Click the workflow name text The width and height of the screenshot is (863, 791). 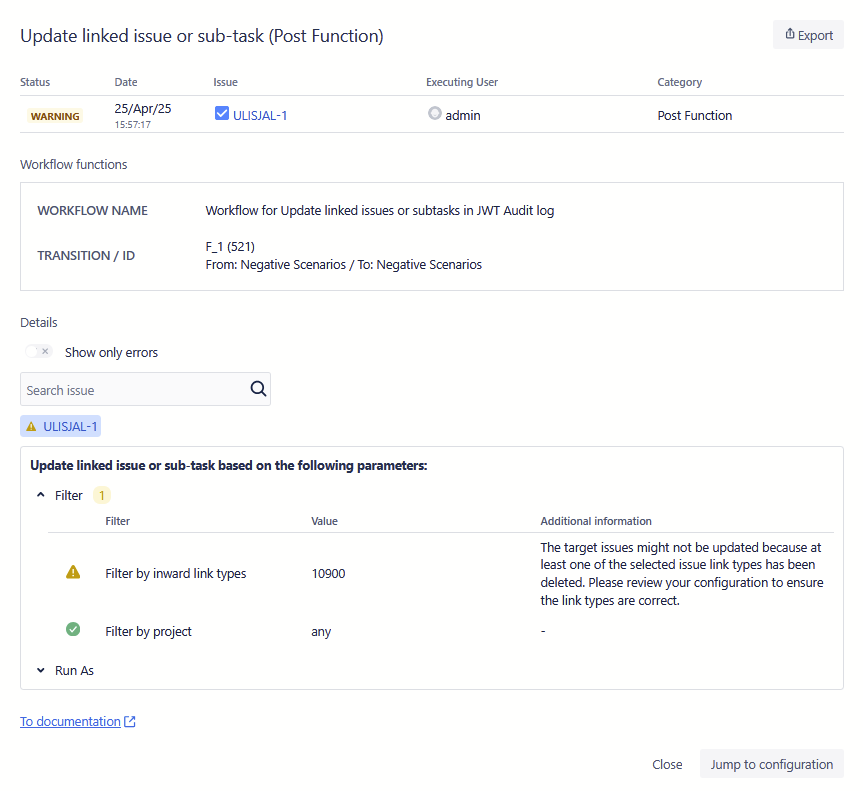(x=380, y=211)
